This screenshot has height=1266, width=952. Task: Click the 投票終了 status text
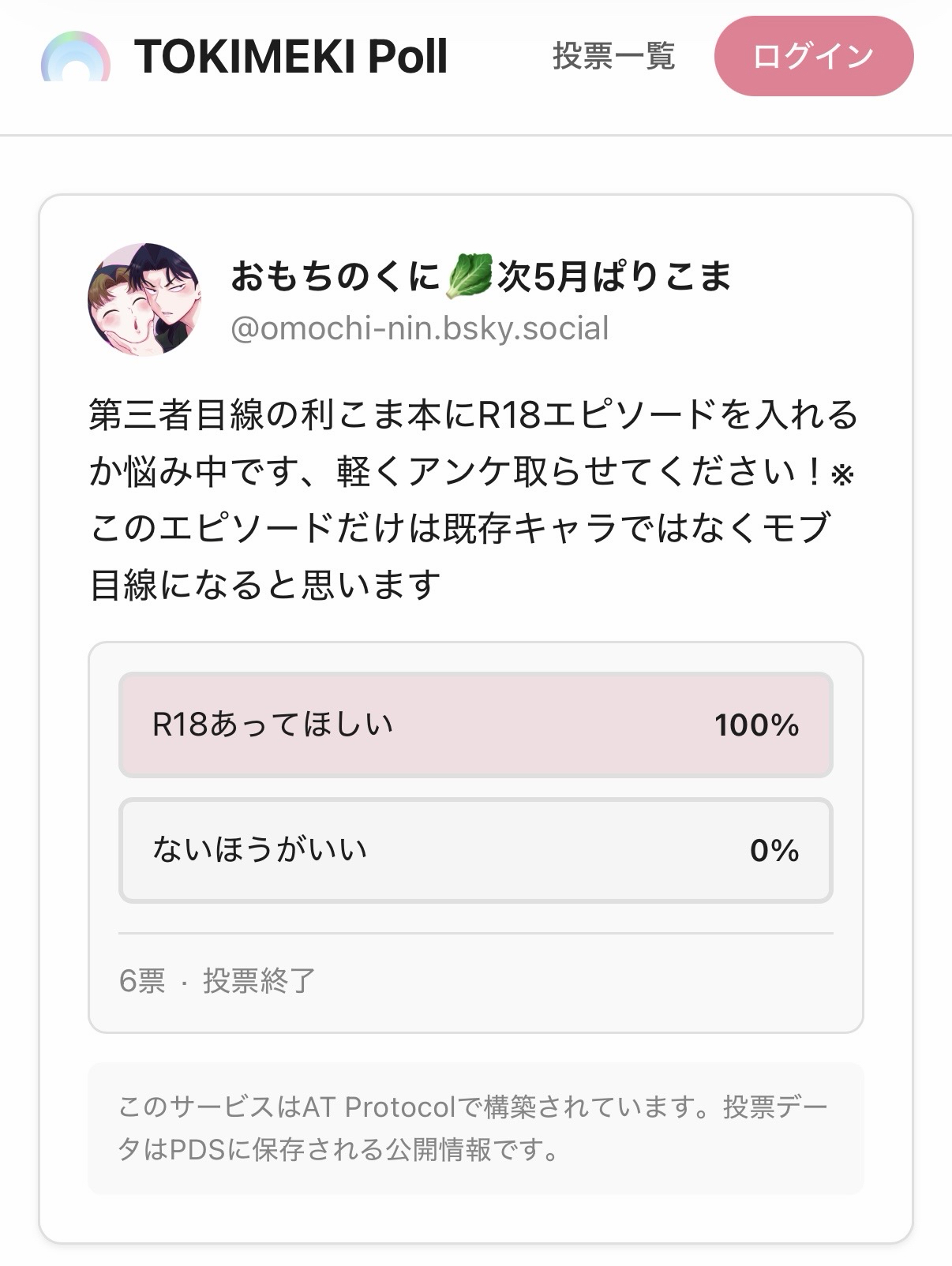(259, 981)
